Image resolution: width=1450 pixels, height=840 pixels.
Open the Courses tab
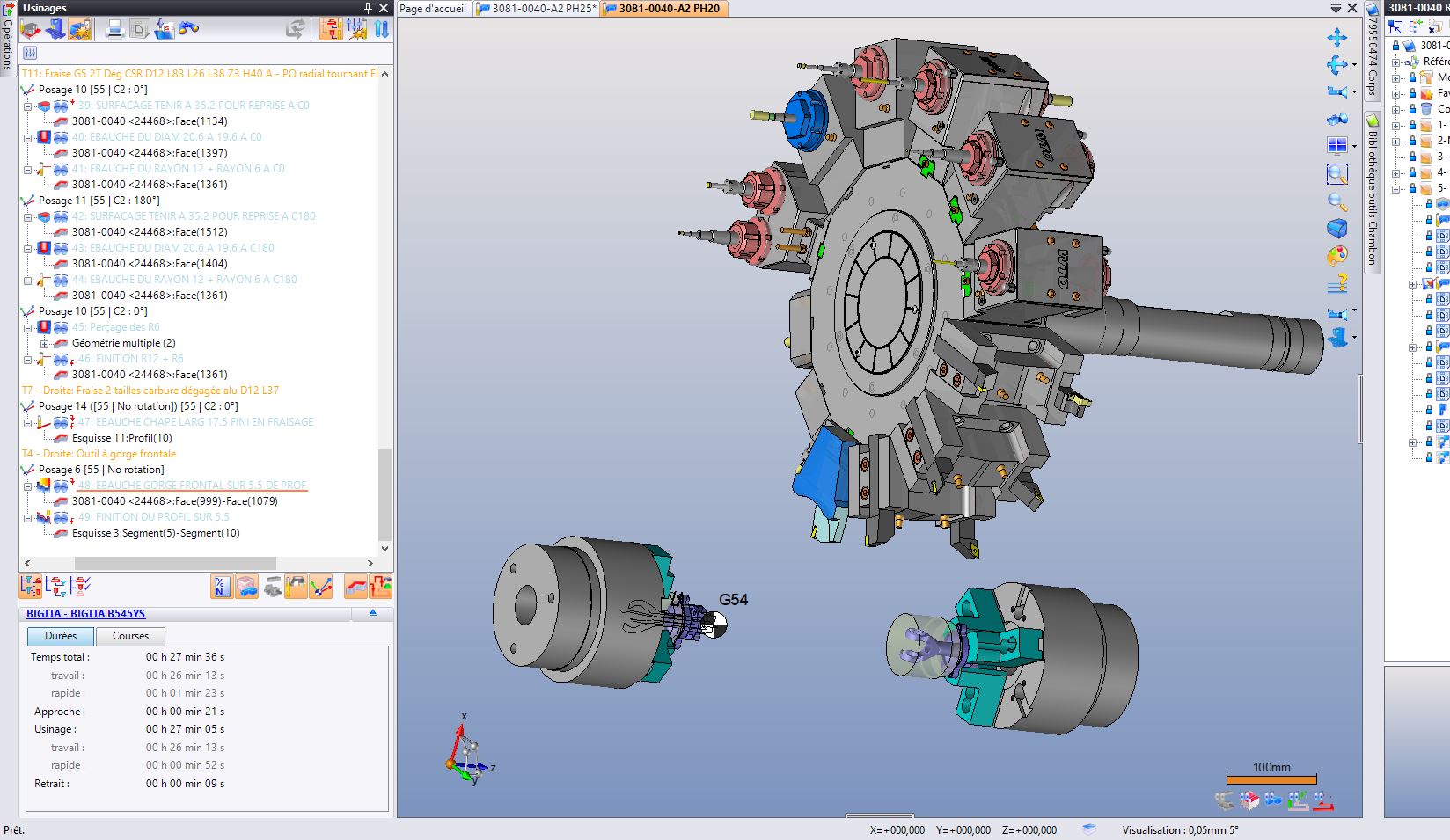(130, 636)
